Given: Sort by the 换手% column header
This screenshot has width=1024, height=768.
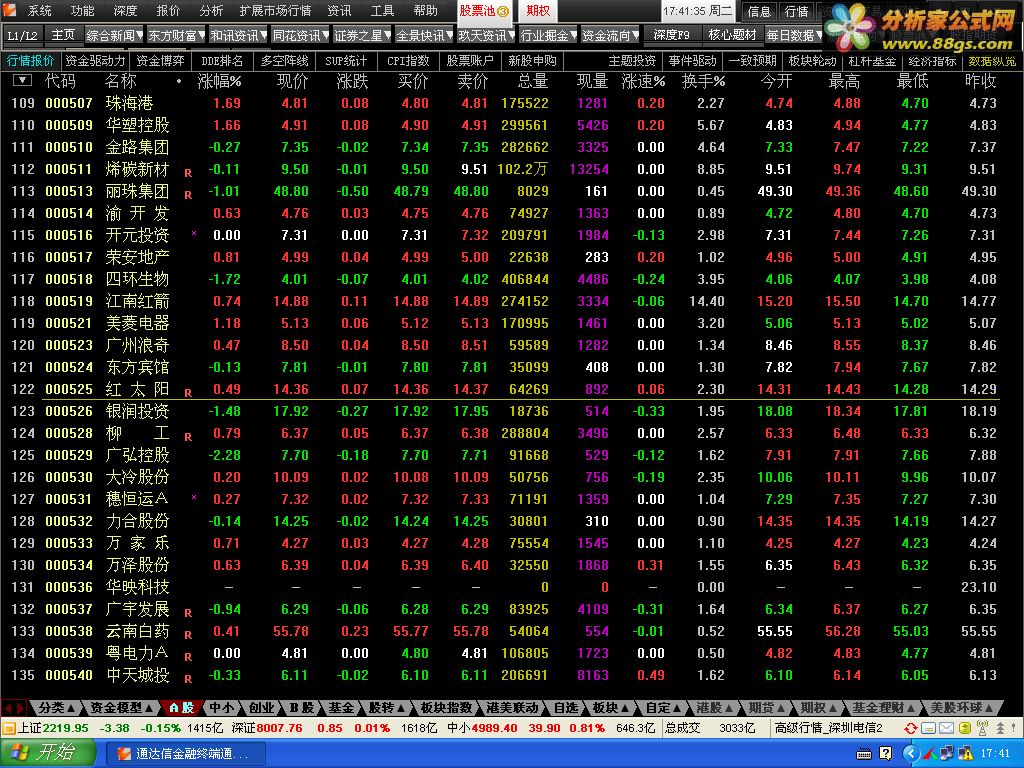Looking at the screenshot, I should point(703,81).
